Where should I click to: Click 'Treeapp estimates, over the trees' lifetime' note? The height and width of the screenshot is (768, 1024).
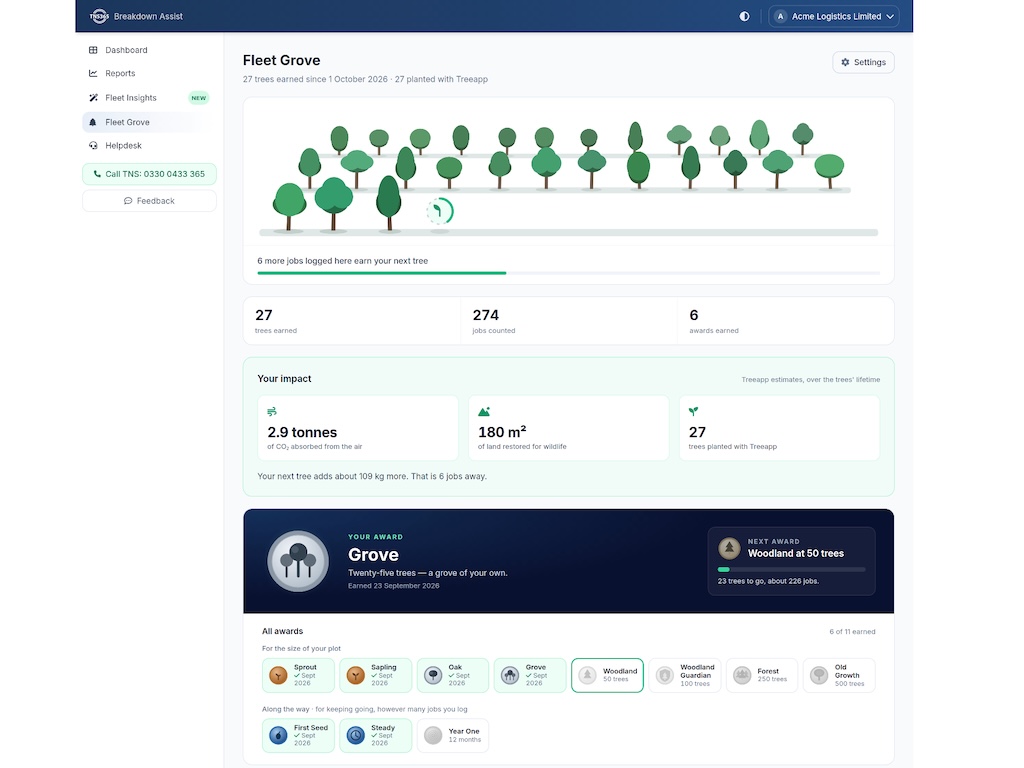(x=810, y=379)
